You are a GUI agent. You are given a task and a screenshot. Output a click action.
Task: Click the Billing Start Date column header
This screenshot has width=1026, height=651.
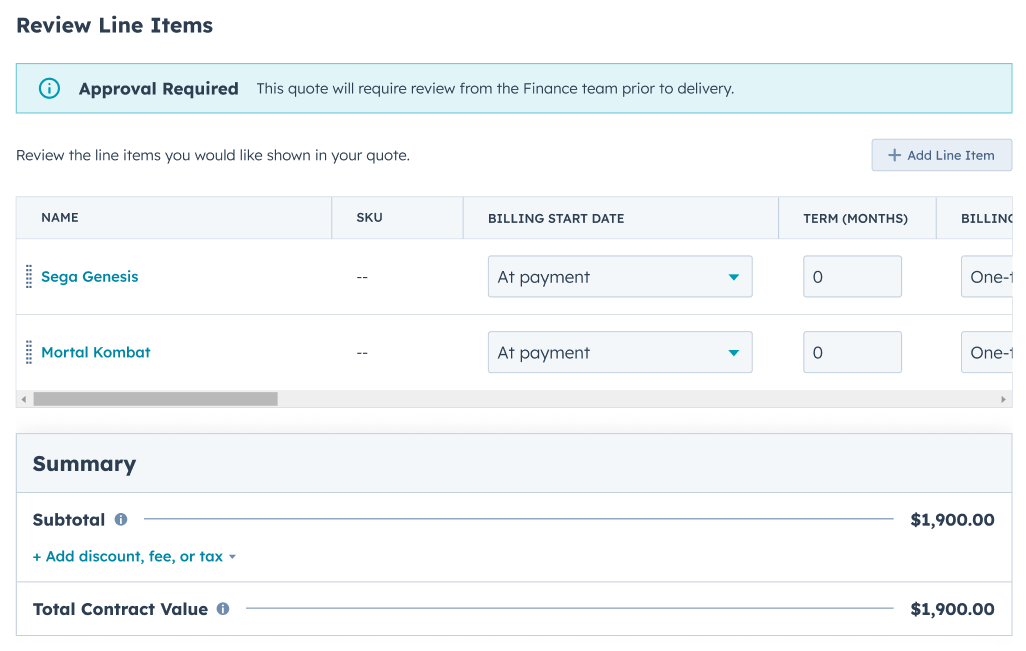[x=556, y=218]
